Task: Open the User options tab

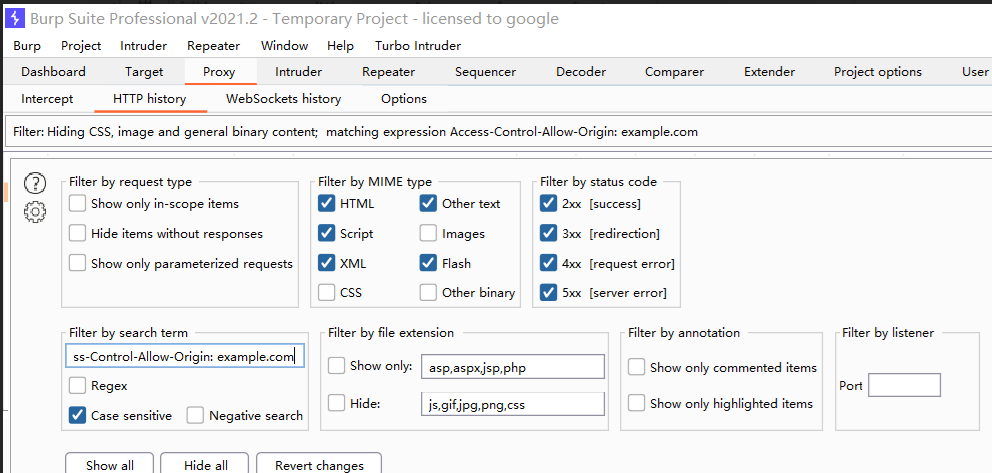Action: 975,71
